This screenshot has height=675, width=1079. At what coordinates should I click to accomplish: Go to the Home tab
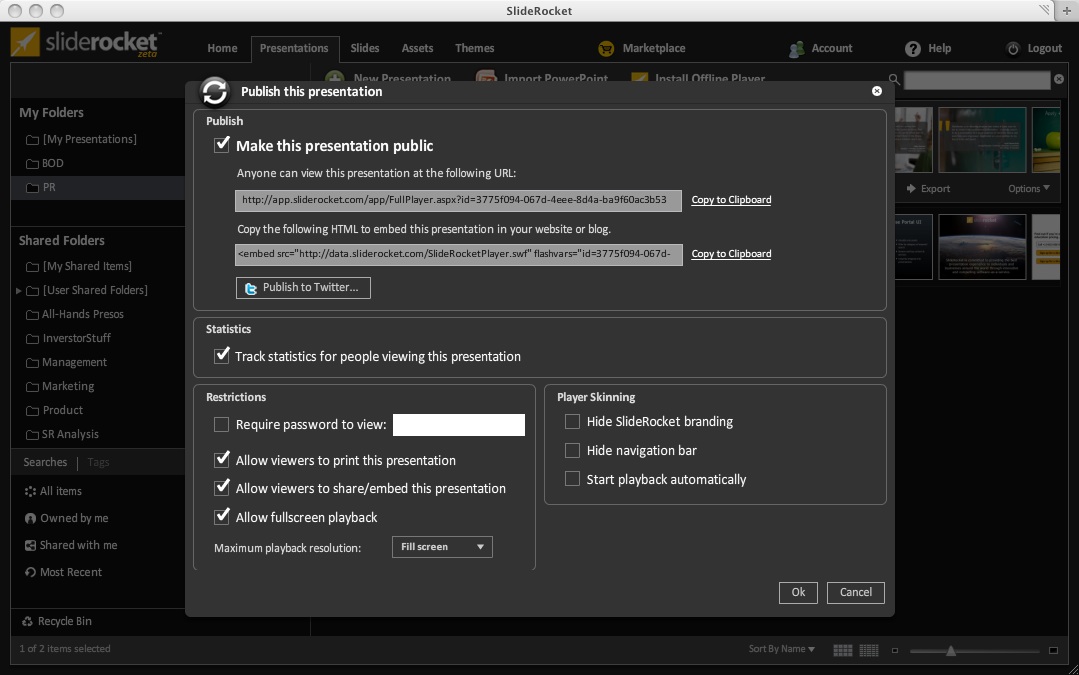click(222, 48)
